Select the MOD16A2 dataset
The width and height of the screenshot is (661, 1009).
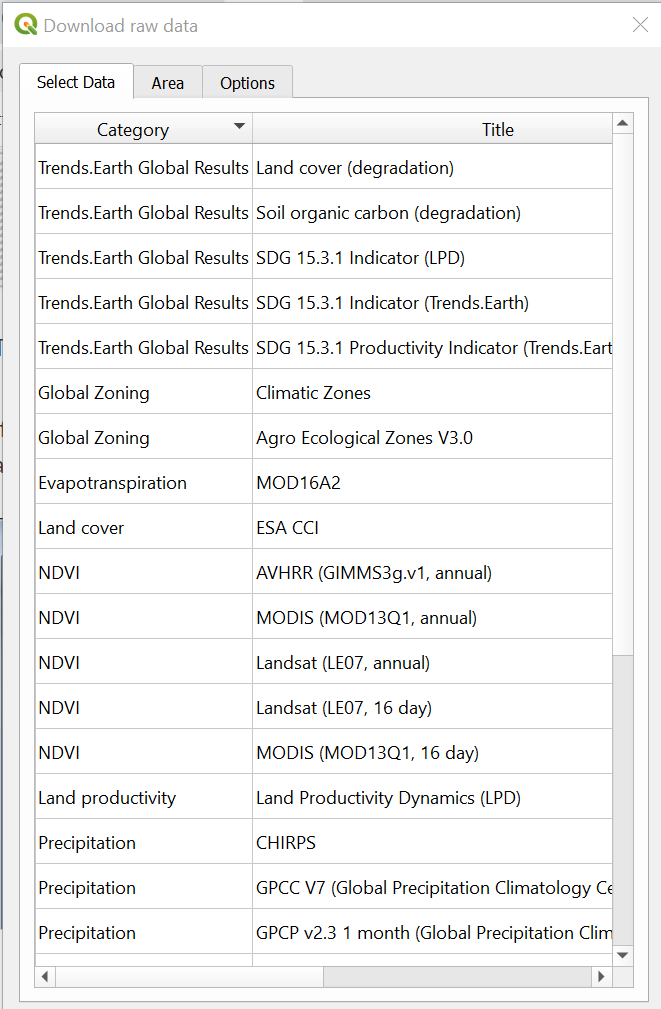pos(432,483)
